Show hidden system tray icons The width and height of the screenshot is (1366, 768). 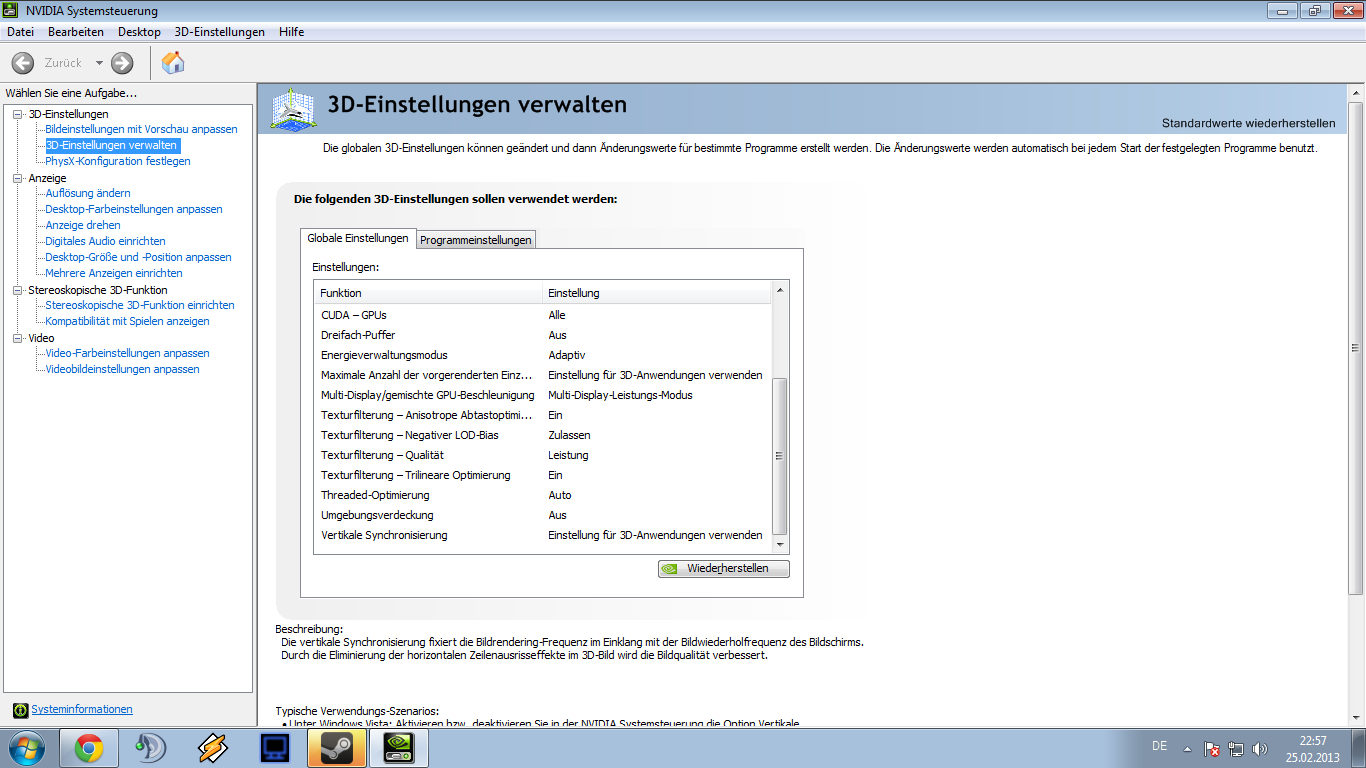[1187, 748]
